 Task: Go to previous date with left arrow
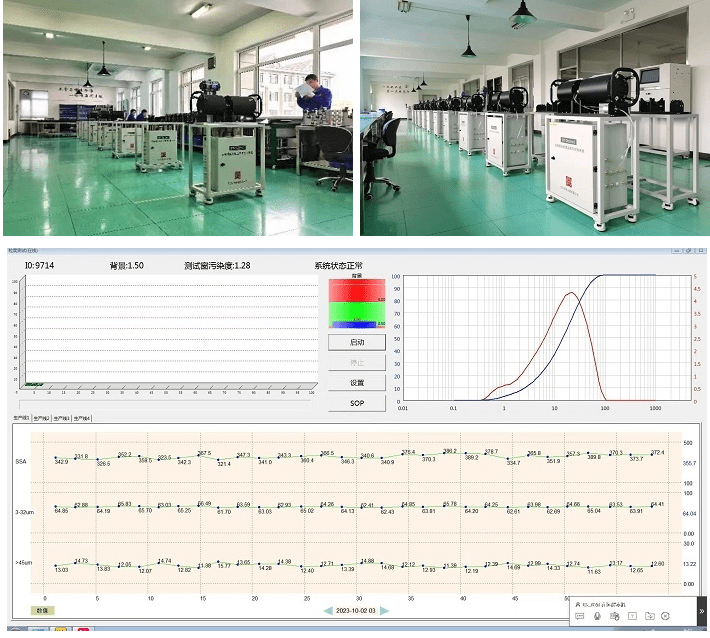[328, 610]
